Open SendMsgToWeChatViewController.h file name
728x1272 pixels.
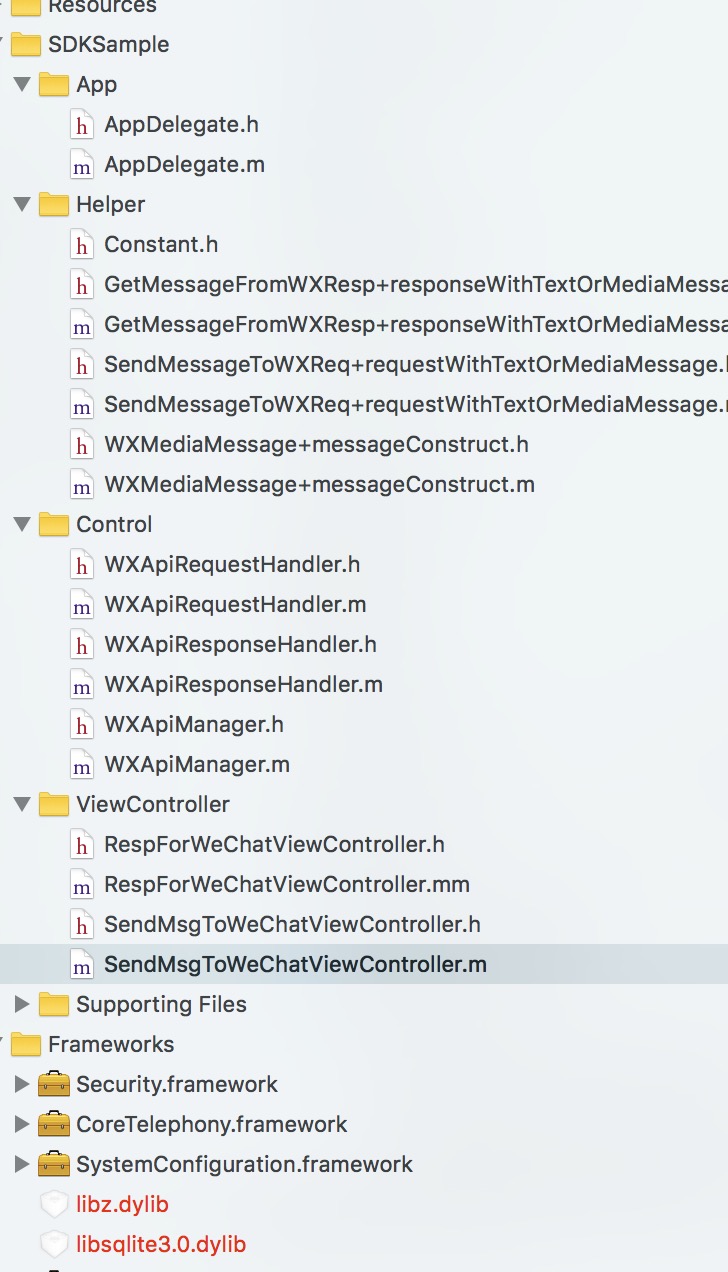click(292, 925)
